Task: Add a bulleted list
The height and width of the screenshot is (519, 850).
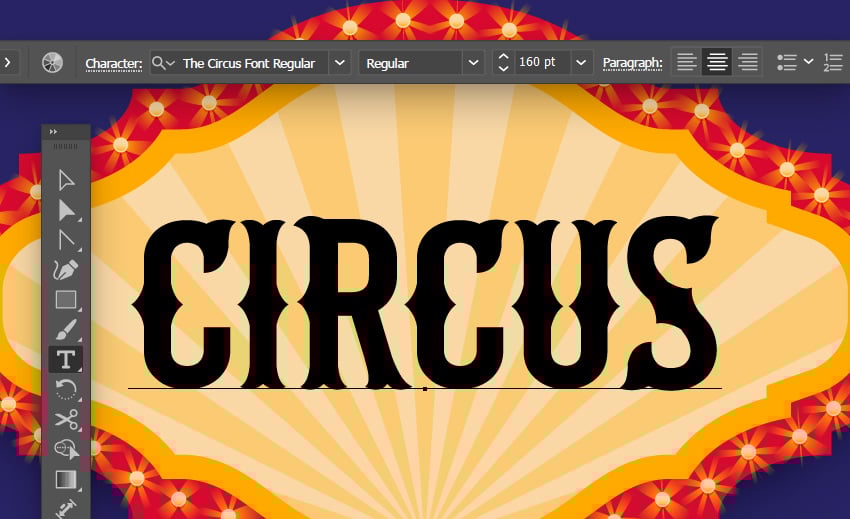Action: [x=787, y=62]
